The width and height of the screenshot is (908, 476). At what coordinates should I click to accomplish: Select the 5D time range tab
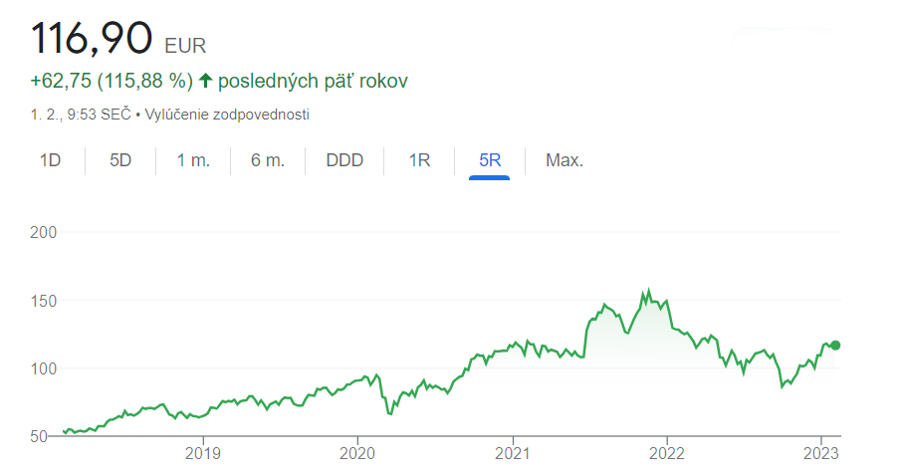[120, 160]
